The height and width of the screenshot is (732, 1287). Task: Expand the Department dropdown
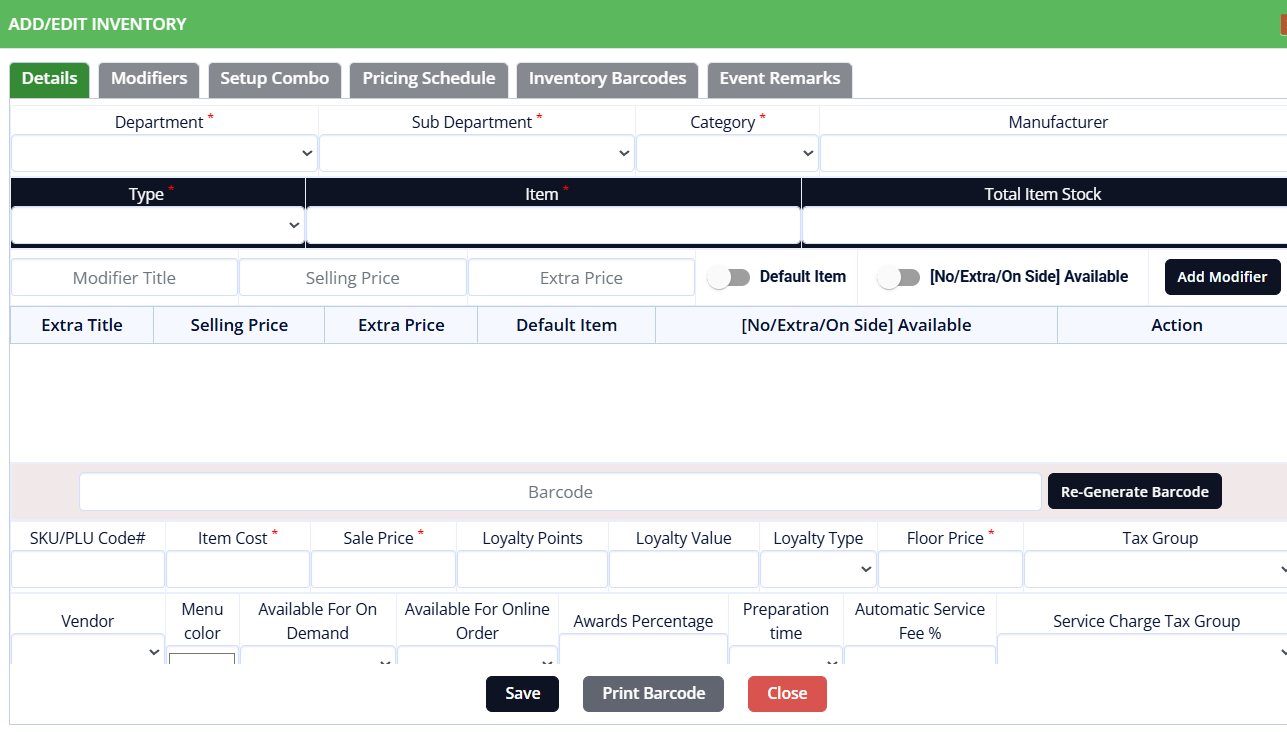pyautogui.click(x=164, y=154)
